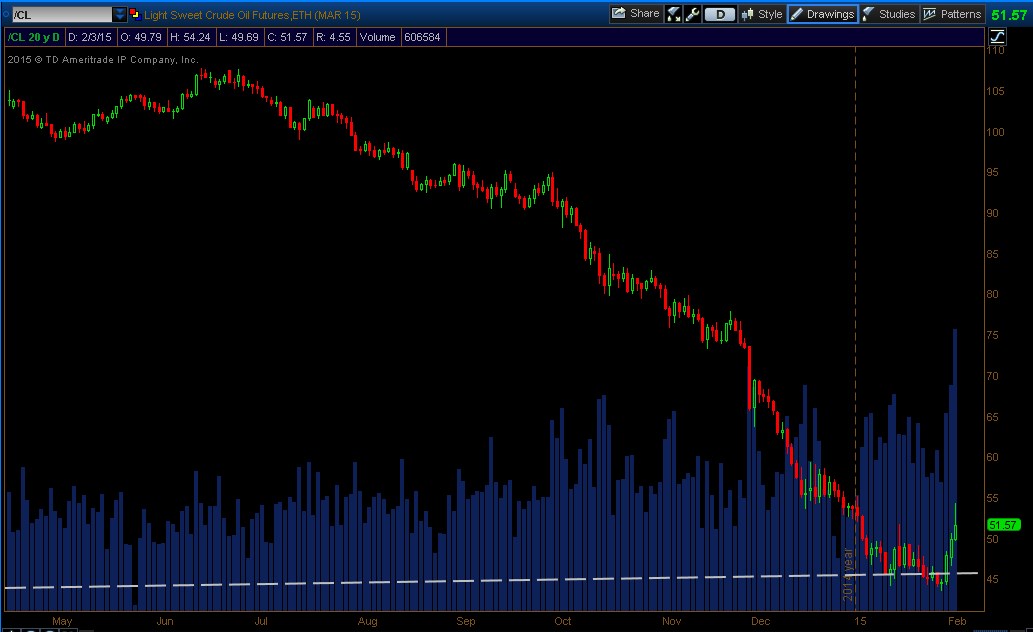Viewport: 1033px width, 632px height.
Task: Click the colored squares link icon
Action: click(x=135, y=14)
